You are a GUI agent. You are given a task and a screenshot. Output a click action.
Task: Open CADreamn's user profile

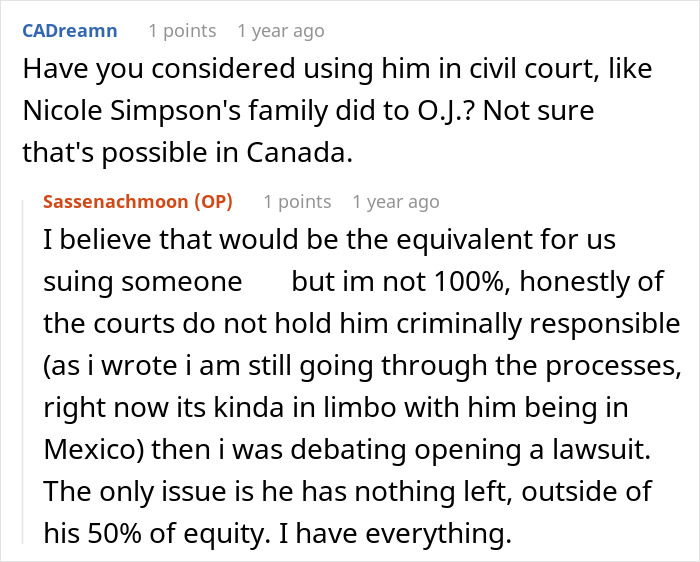[69, 31]
